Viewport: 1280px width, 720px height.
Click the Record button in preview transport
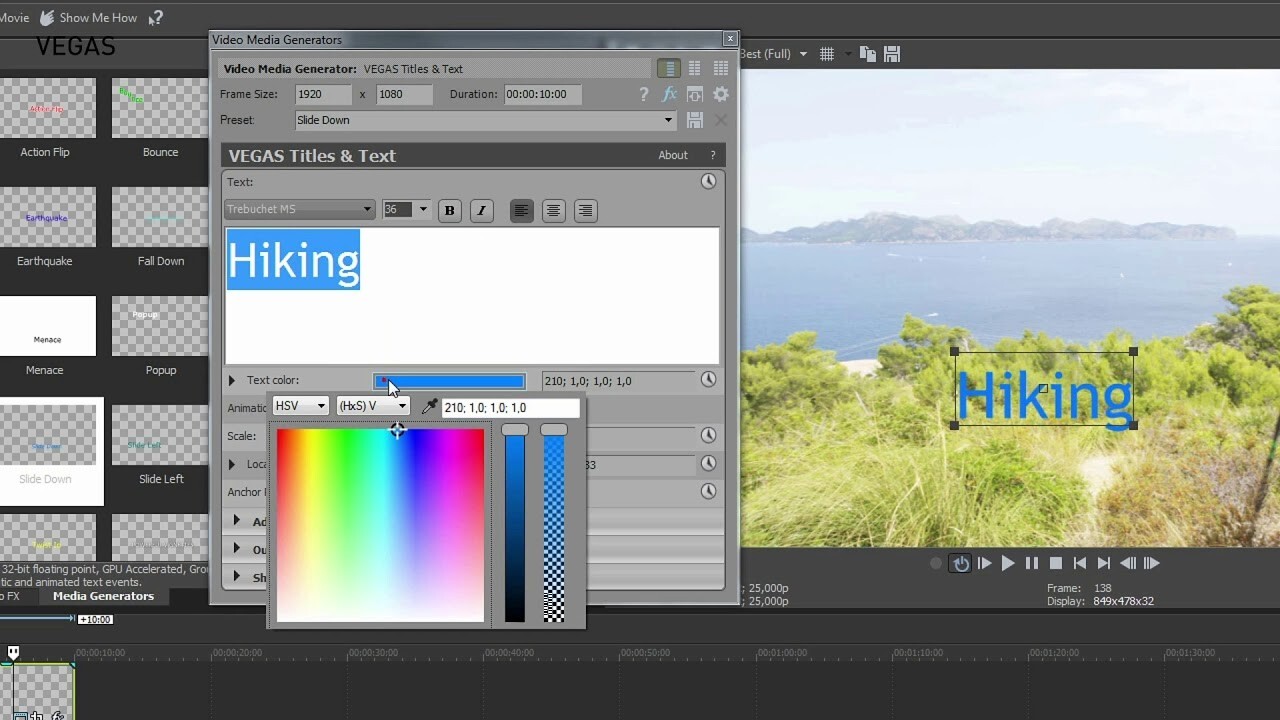[936, 563]
